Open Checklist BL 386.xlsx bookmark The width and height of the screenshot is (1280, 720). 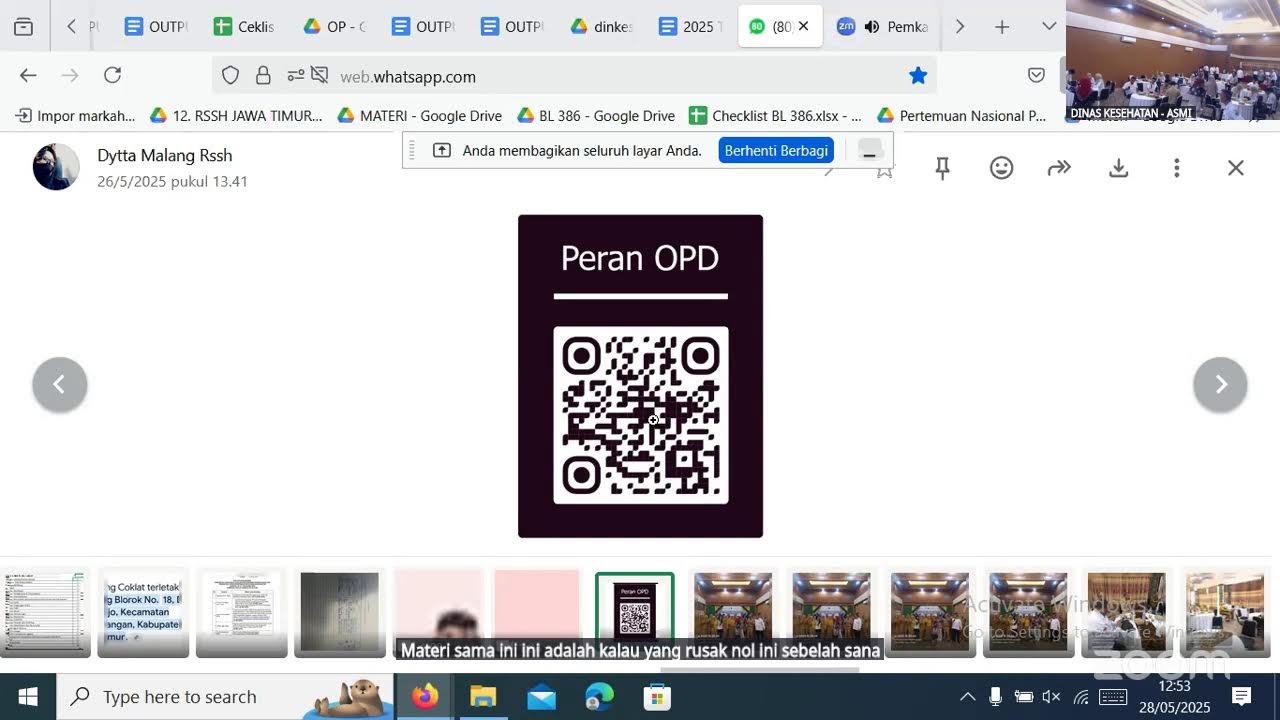click(775, 116)
